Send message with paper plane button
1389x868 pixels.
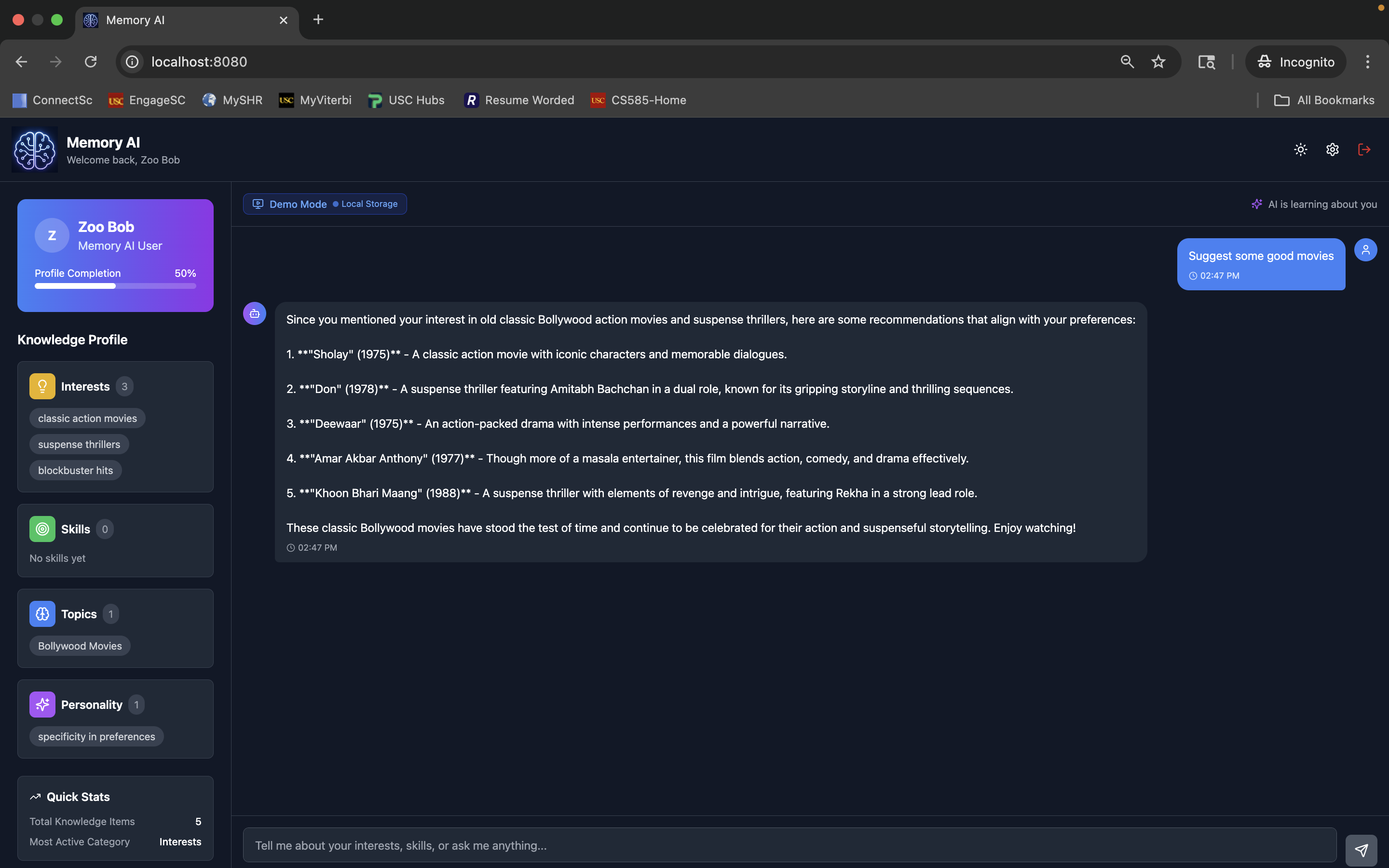(x=1361, y=850)
